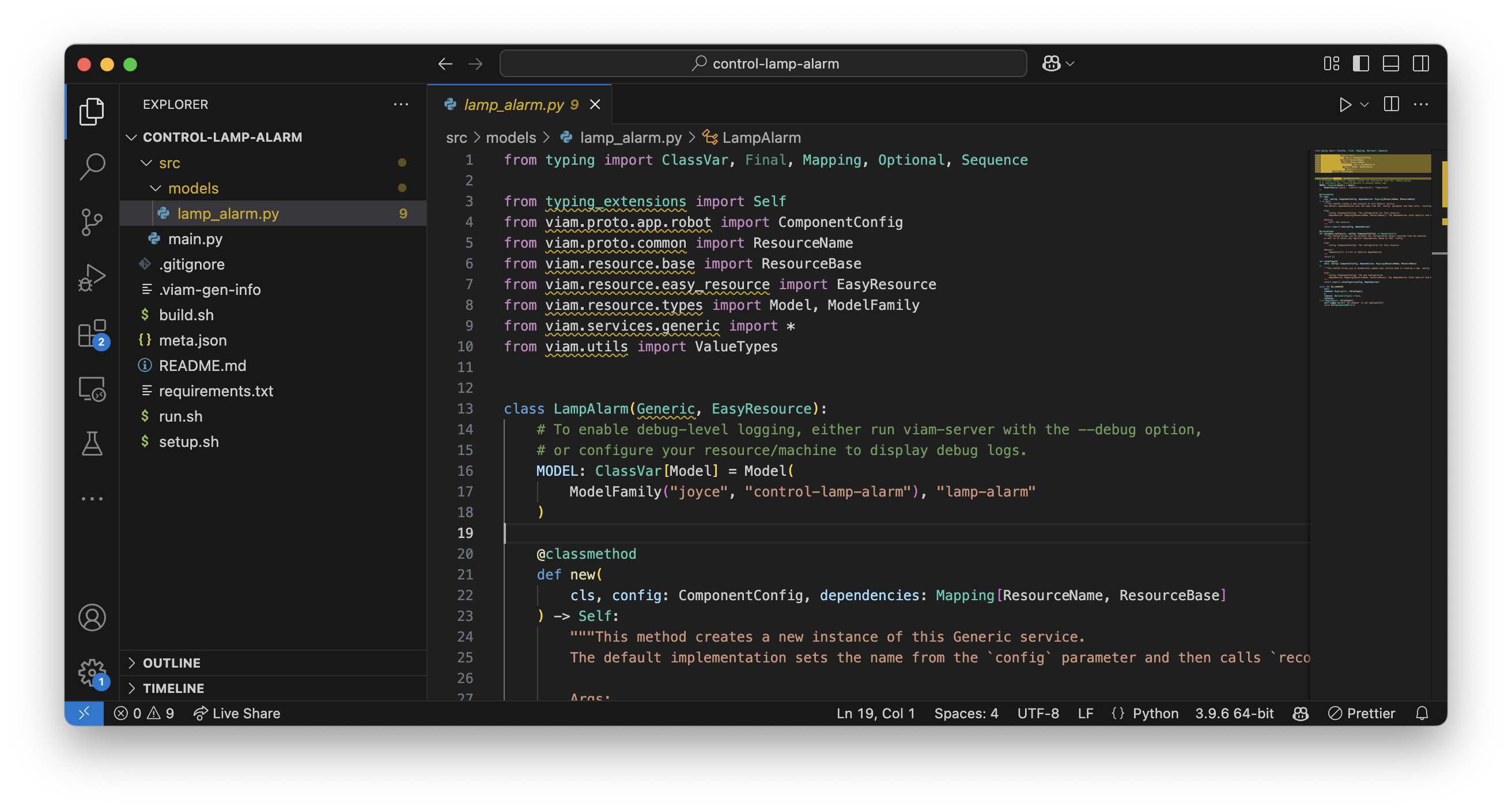
Task: Open errors and warnings in status bar
Action: pyautogui.click(x=144, y=713)
